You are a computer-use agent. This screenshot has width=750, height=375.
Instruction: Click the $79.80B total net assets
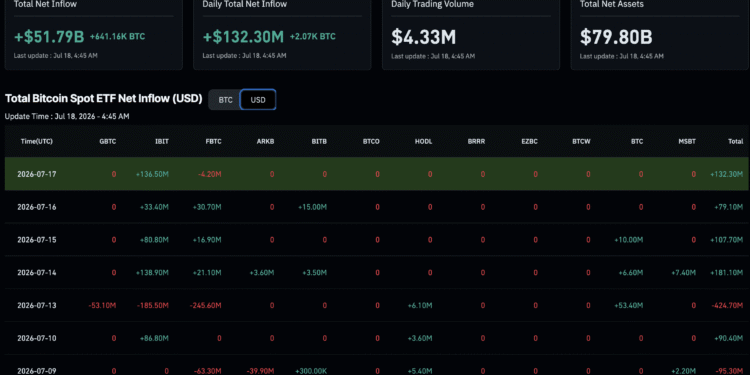pyautogui.click(x=616, y=37)
